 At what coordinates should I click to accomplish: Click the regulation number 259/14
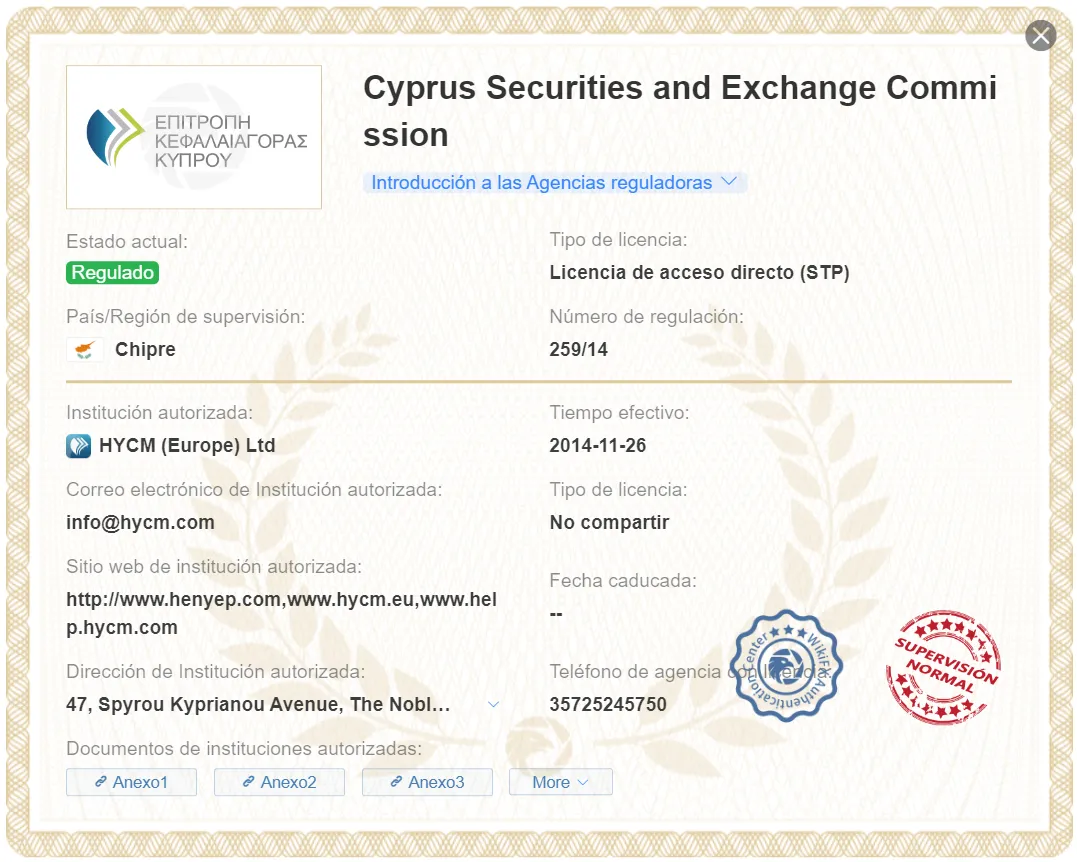coord(578,350)
